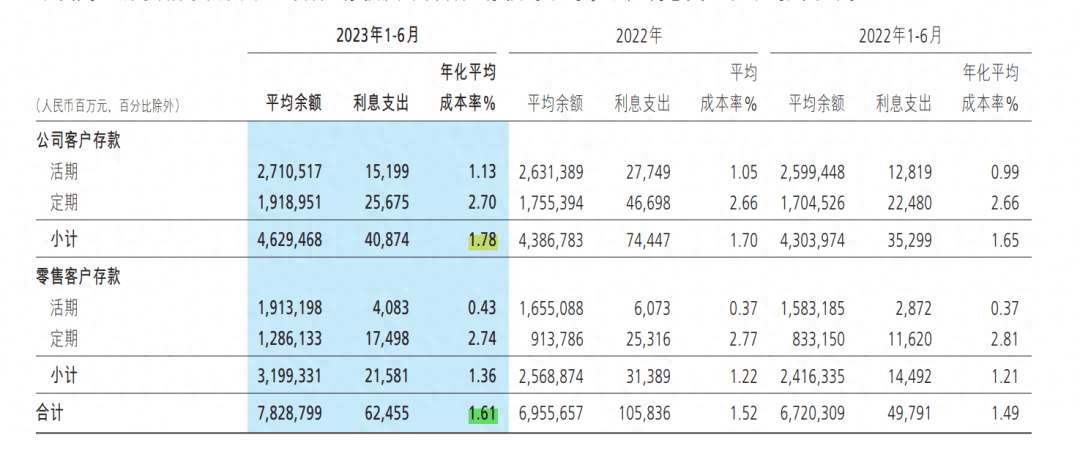Screen dimensions: 1080x454
Task: Select the 6,720,309 total balance cell
Action: 812,413
